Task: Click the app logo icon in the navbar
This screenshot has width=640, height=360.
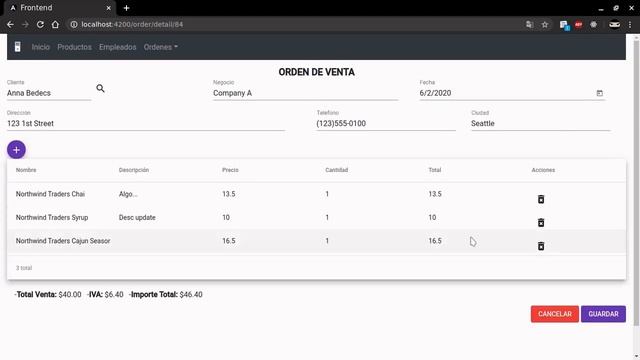Action: (18, 47)
